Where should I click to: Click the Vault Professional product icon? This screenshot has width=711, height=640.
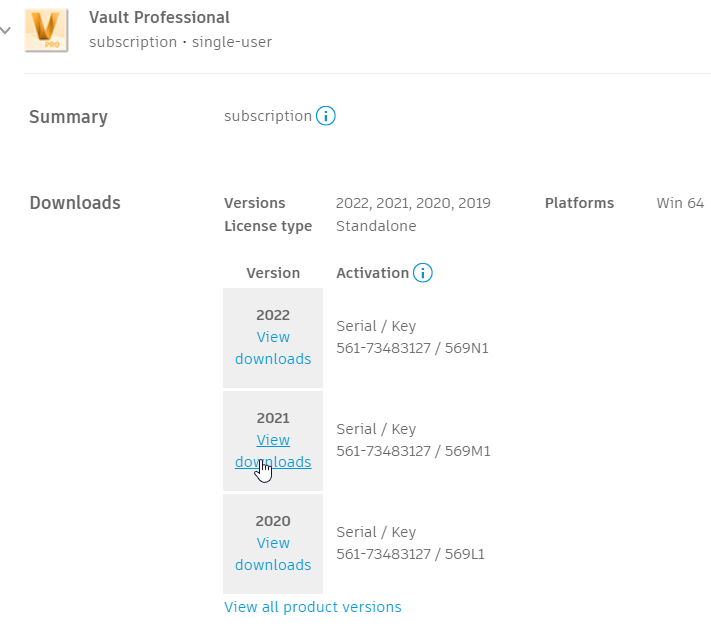coord(45,29)
